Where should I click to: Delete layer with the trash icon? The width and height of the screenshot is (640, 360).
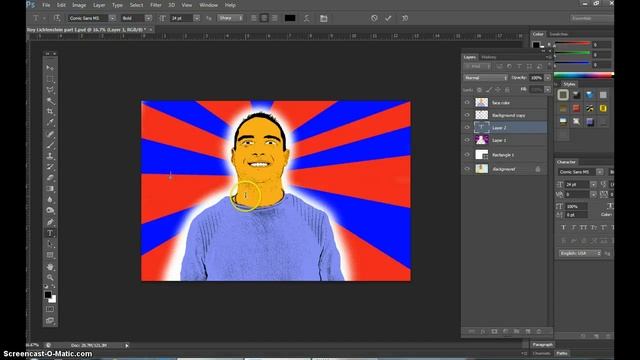(539, 331)
